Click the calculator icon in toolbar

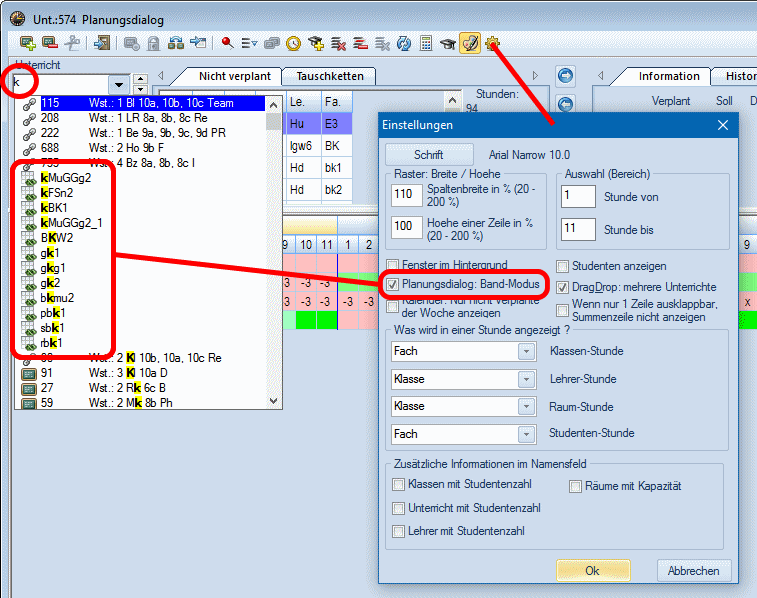(426, 43)
